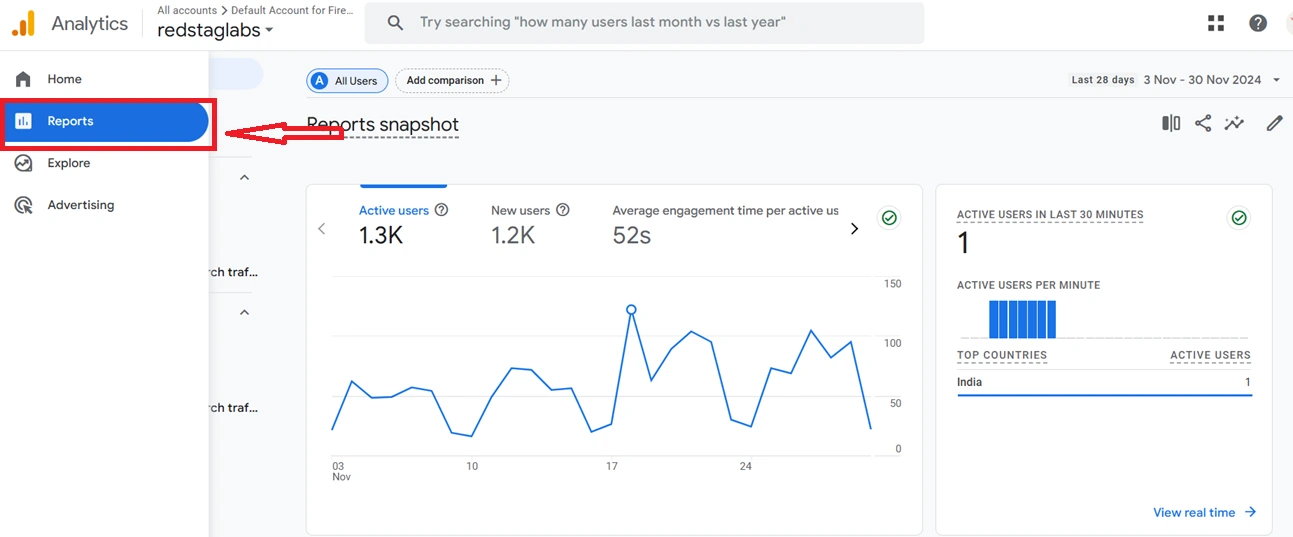Click the pencil customize report icon
The image size is (1293, 537).
coord(1274,123)
